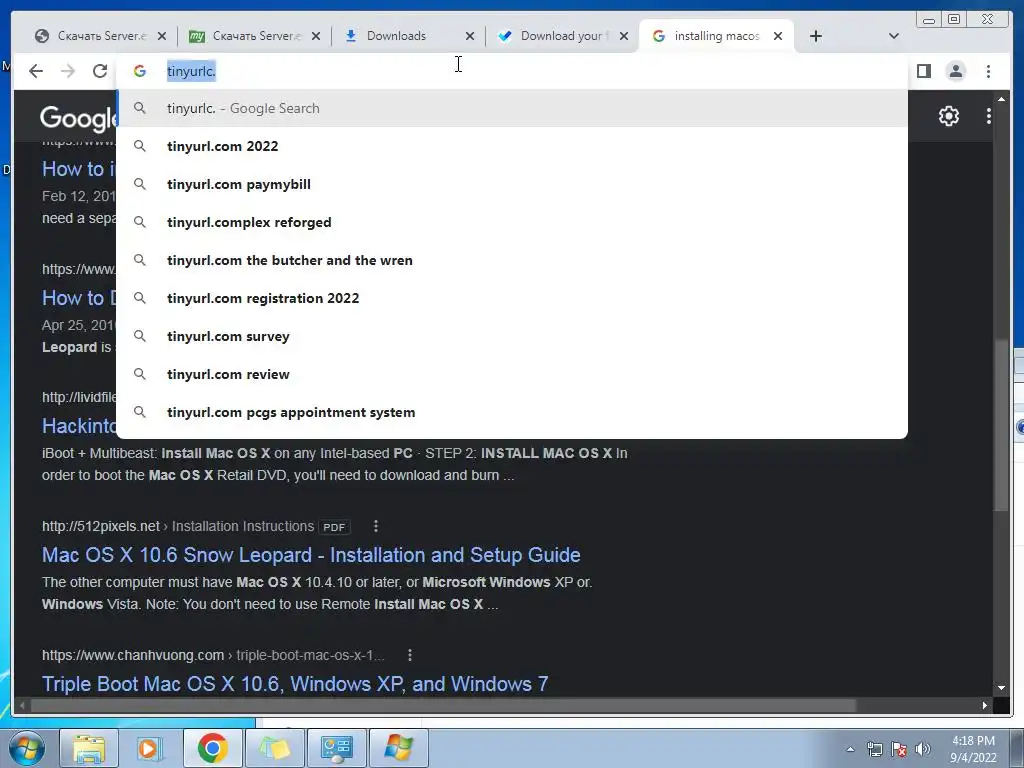The width and height of the screenshot is (1024, 768).
Task: Select suggestion 'tinyurl.complex reforged'
Action: 512,222
